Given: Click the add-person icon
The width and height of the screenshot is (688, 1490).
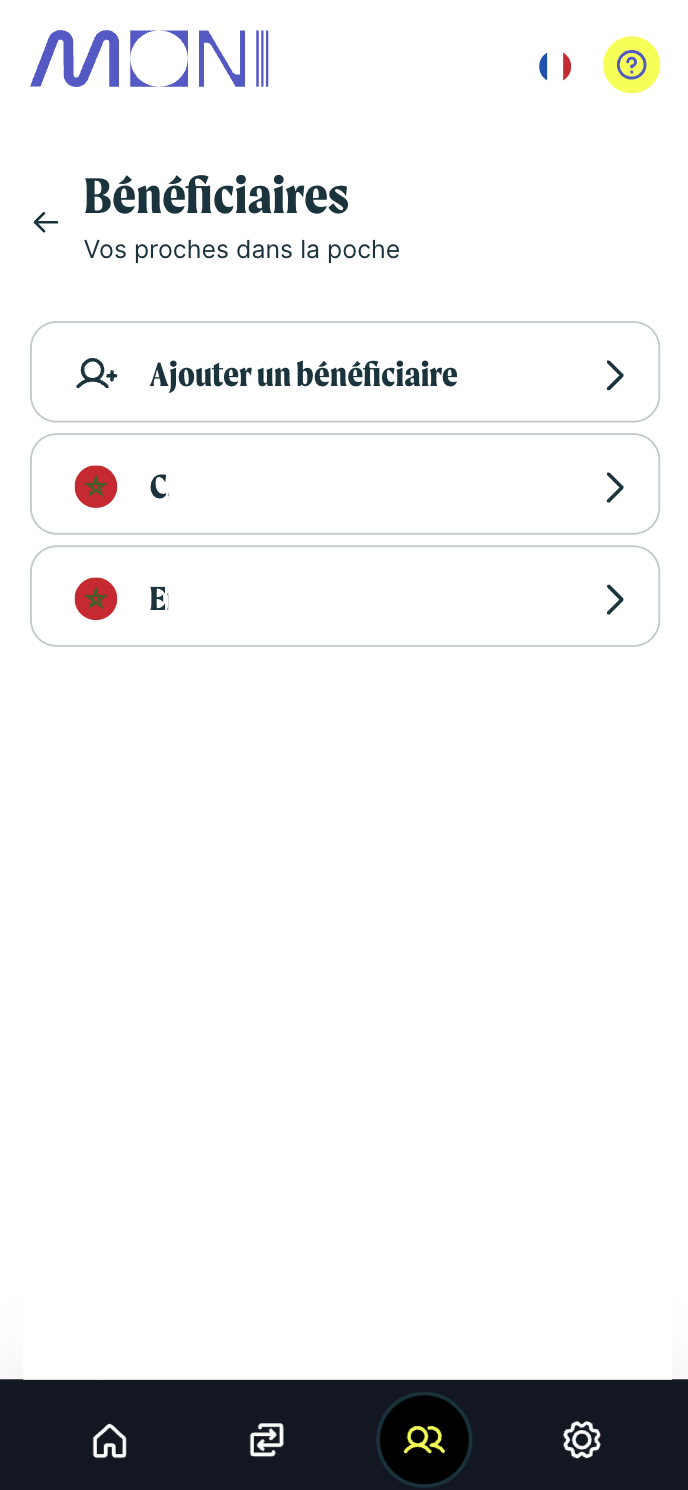Looking at the screenshot, I should 97,374.
